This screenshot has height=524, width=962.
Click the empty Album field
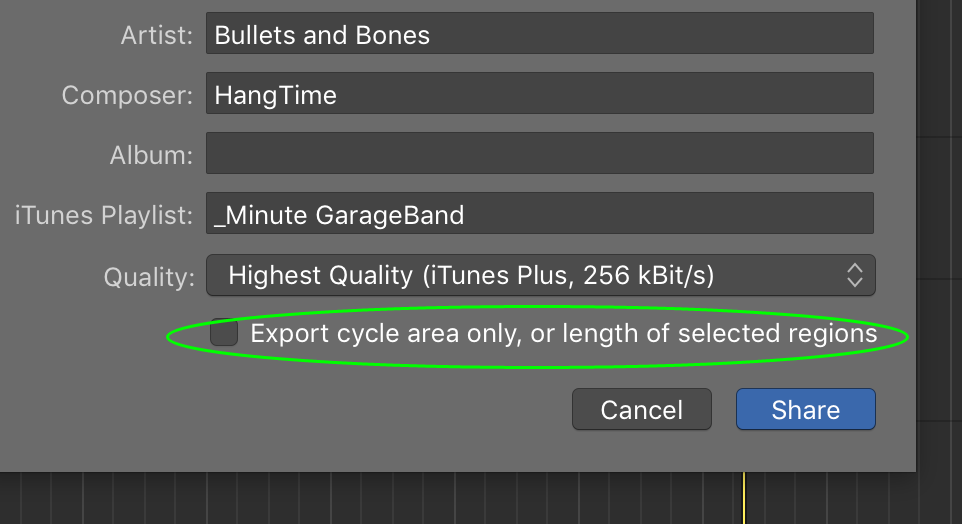540,154
